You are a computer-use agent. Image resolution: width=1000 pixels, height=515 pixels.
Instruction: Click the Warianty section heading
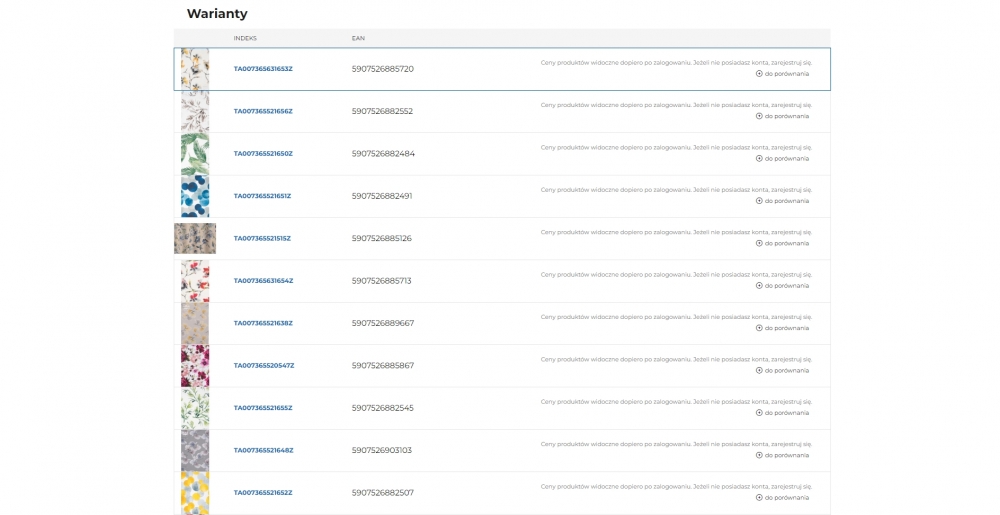pyautogui.click(x=217, y=14)
